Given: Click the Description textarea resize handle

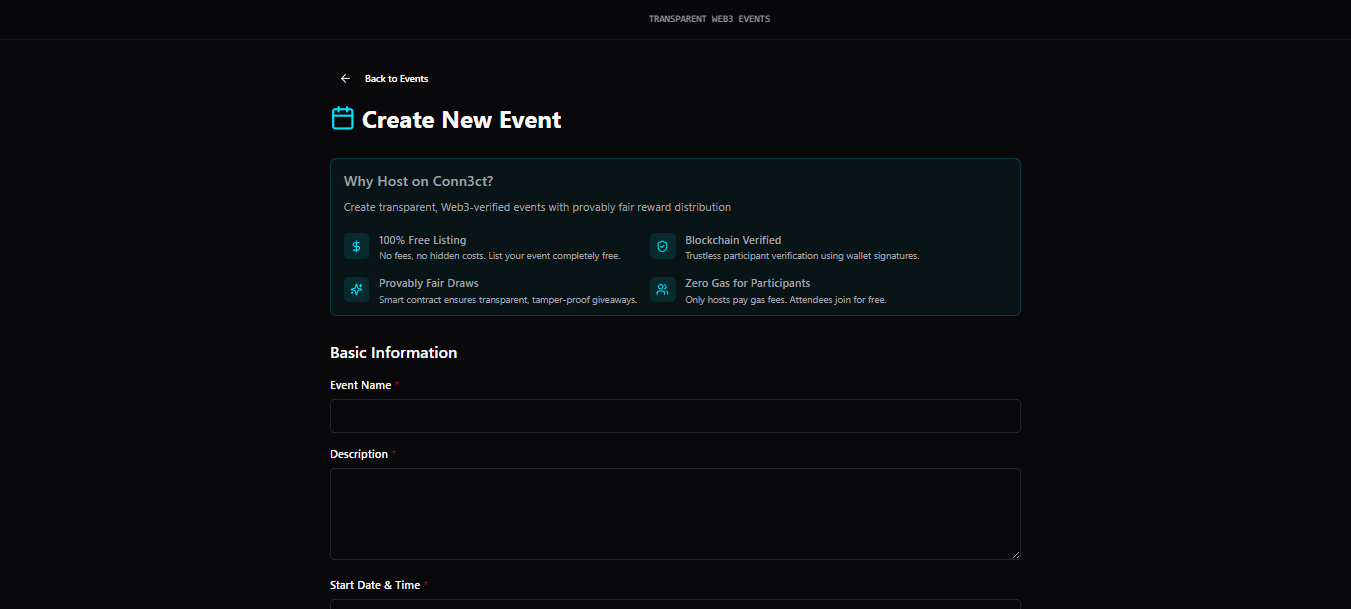Looking at the screenshot, I should (1015, 554).
